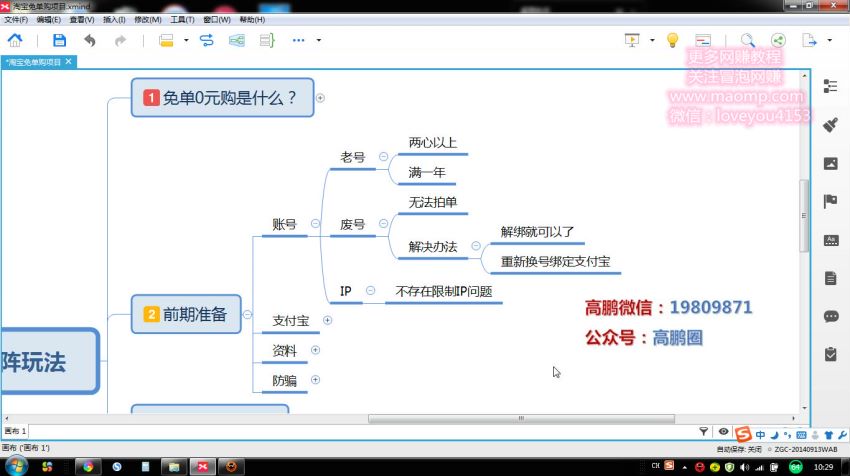Open the 查看(V) menu
850x476 pixels.
tap(82, 20)
